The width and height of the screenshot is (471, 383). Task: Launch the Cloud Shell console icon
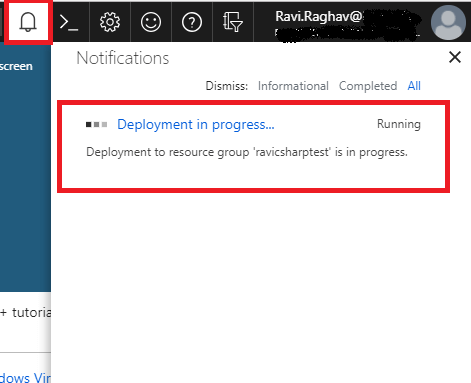(69, 22)
